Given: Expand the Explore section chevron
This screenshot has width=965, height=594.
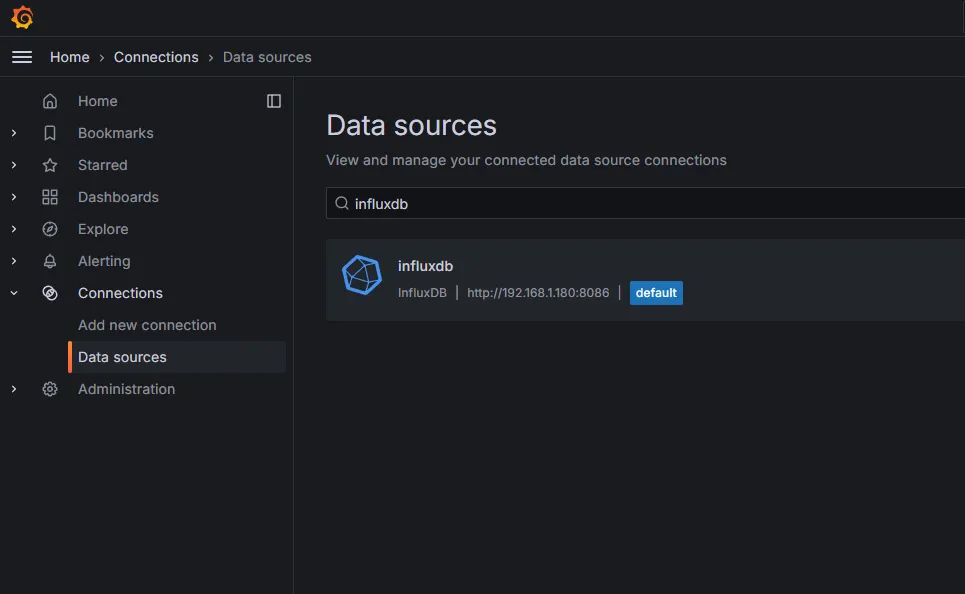Looking at the screenshot, I should pos(14,229).
